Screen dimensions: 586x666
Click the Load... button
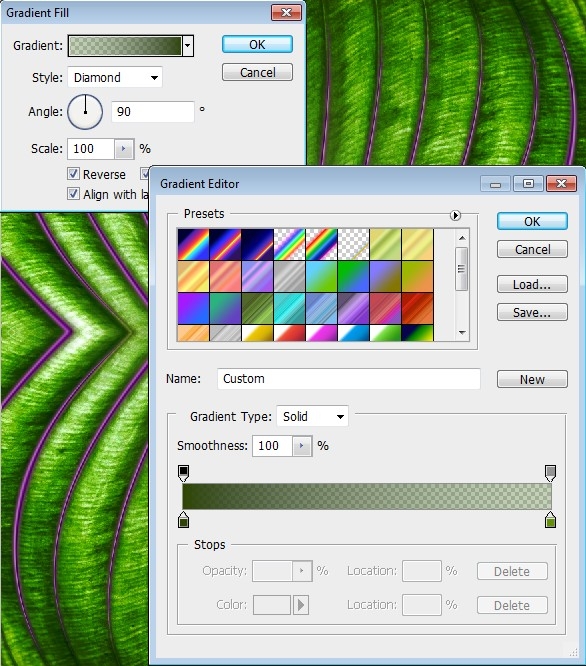tap(532, 284)
